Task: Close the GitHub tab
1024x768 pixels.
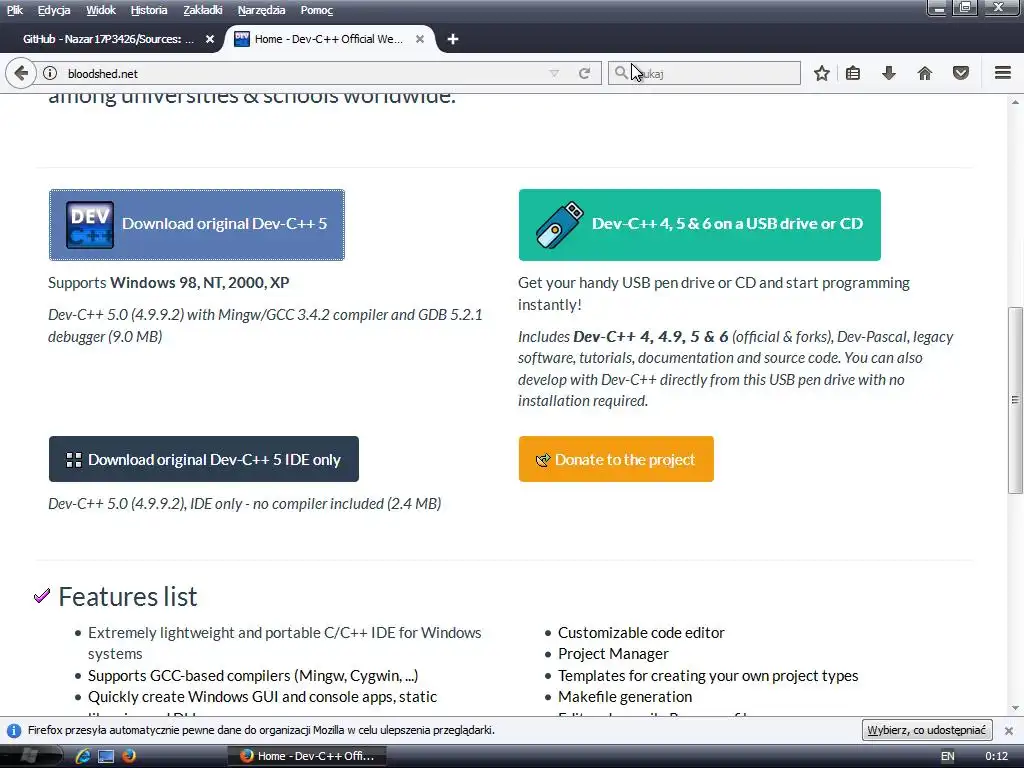Action: click(210, 39)
